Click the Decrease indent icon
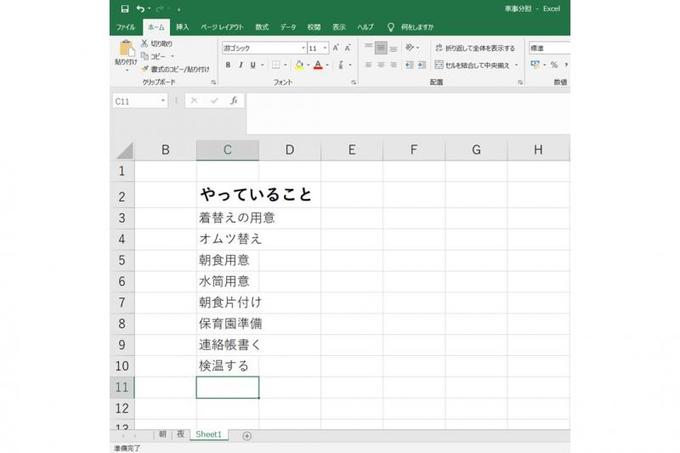 point(409,65)
